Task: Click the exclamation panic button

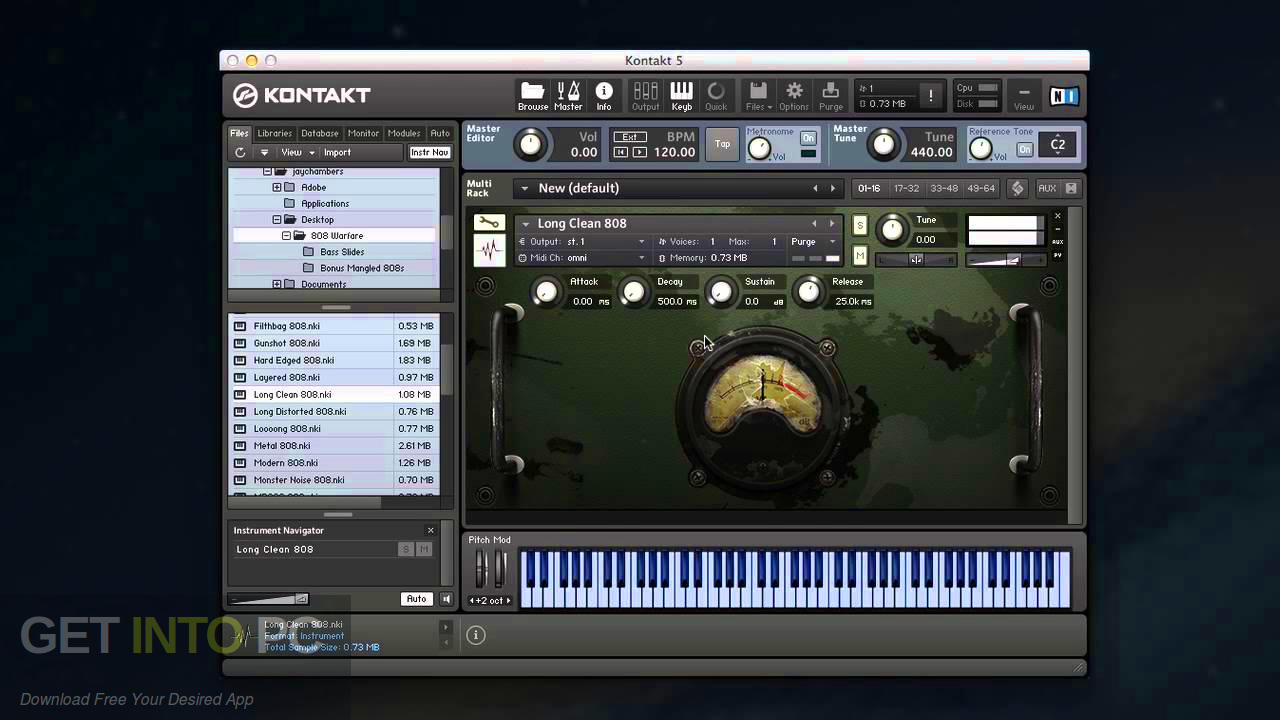Action: point(931,96)
